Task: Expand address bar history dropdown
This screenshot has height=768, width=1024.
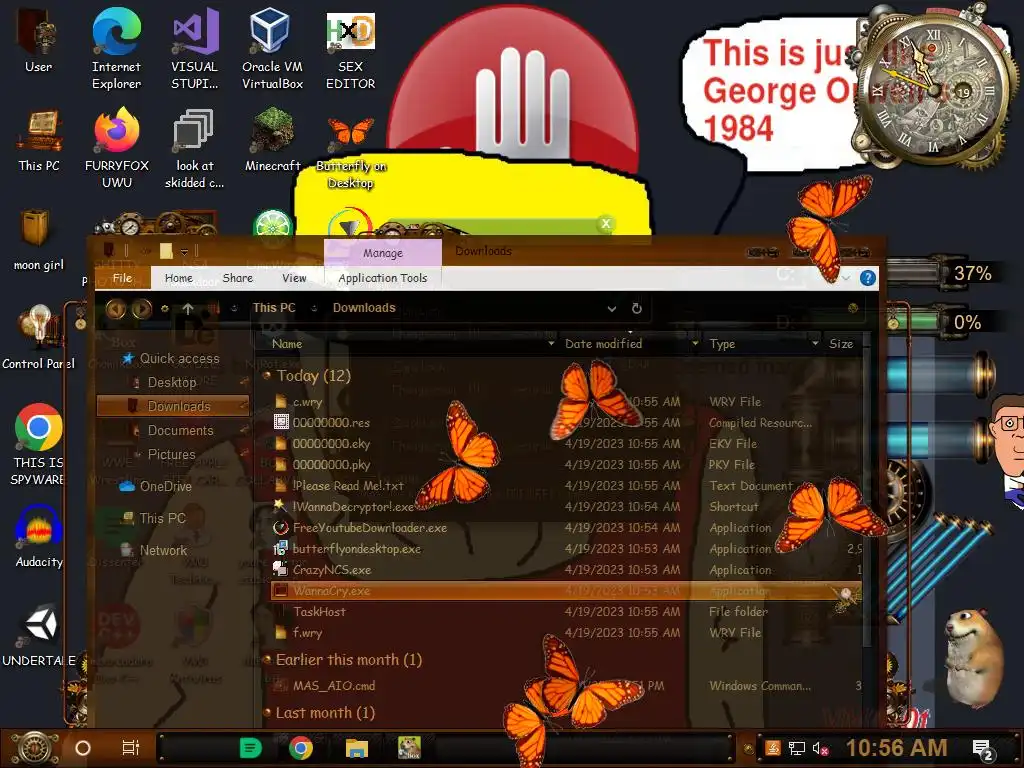Action: [x=612, y=308]
